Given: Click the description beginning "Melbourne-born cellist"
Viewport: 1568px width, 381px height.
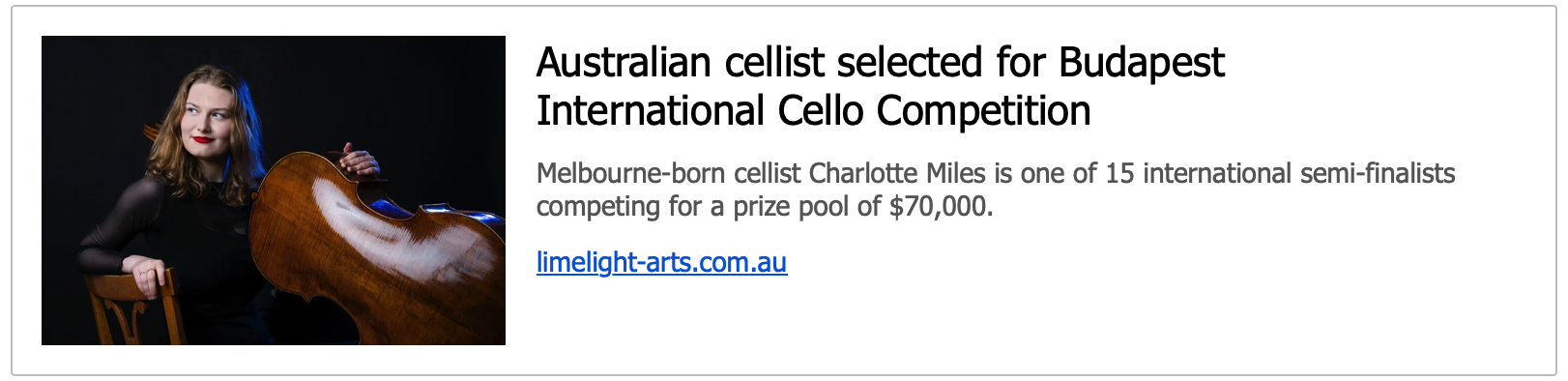Looking at the screenshot, I should (996, 190).
